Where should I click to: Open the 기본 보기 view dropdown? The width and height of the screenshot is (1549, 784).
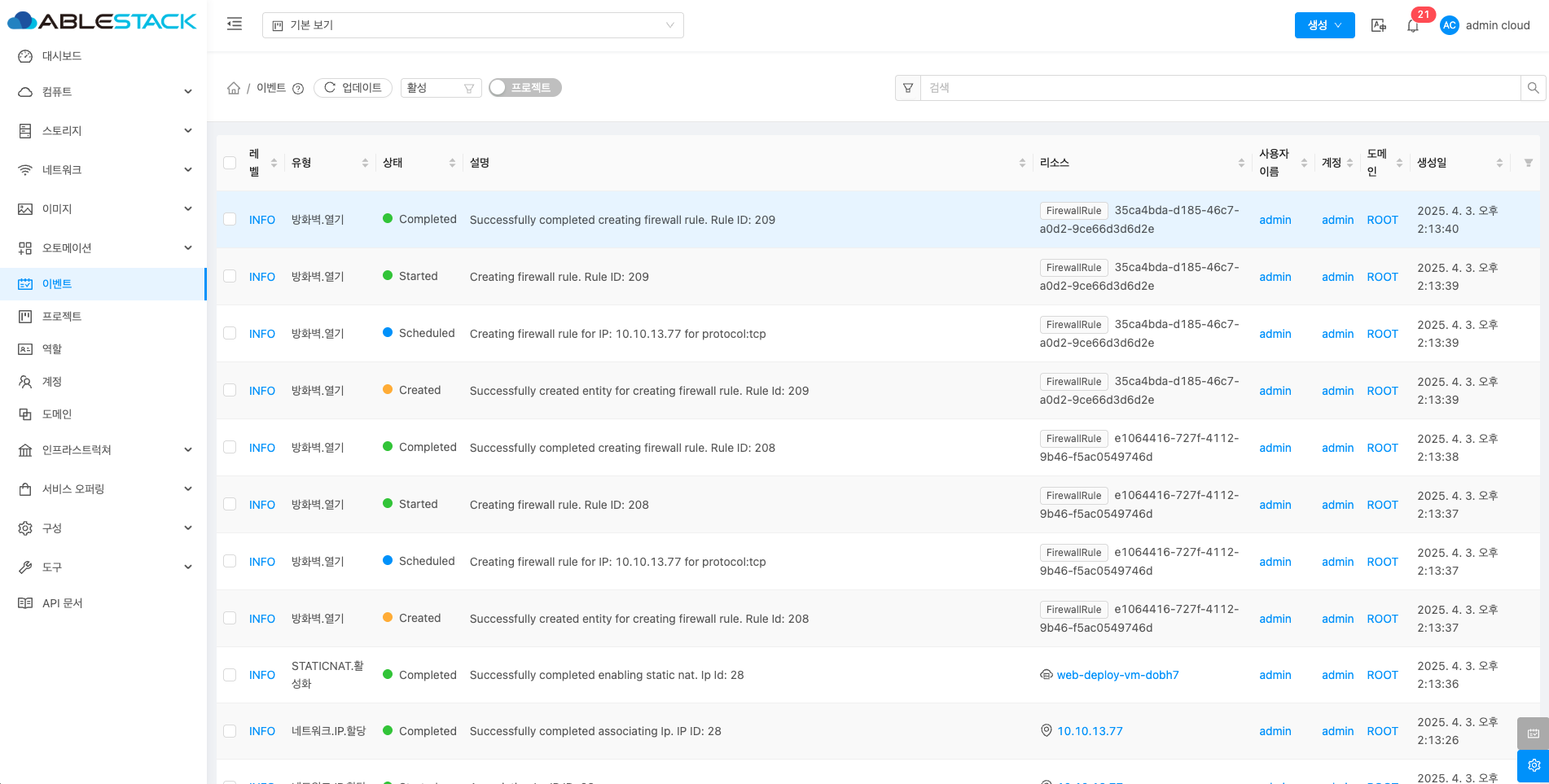[x=472, y=25]
